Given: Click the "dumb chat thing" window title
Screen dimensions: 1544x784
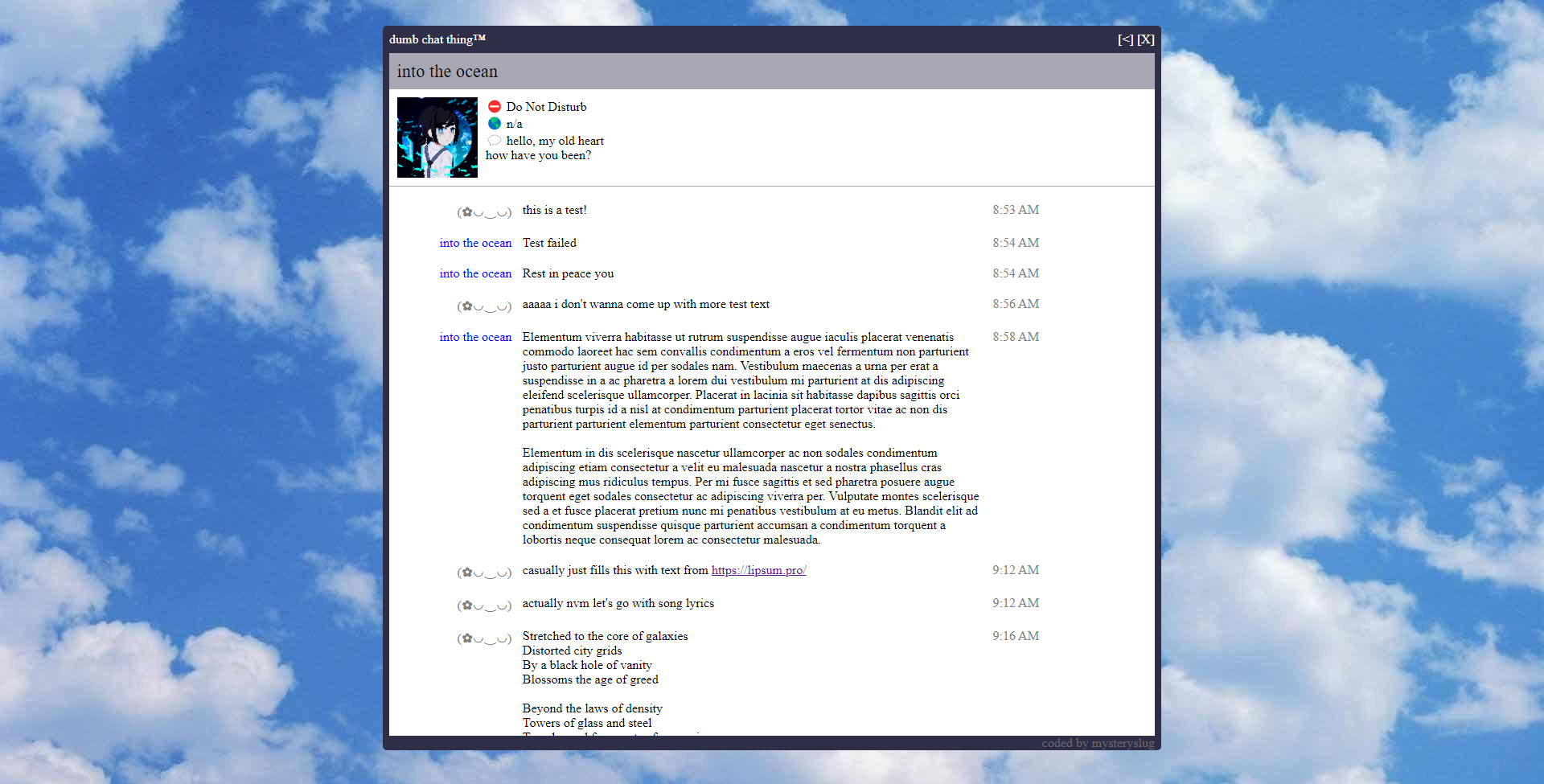Looking at the screenshot, I should click(x=437, y=39).
